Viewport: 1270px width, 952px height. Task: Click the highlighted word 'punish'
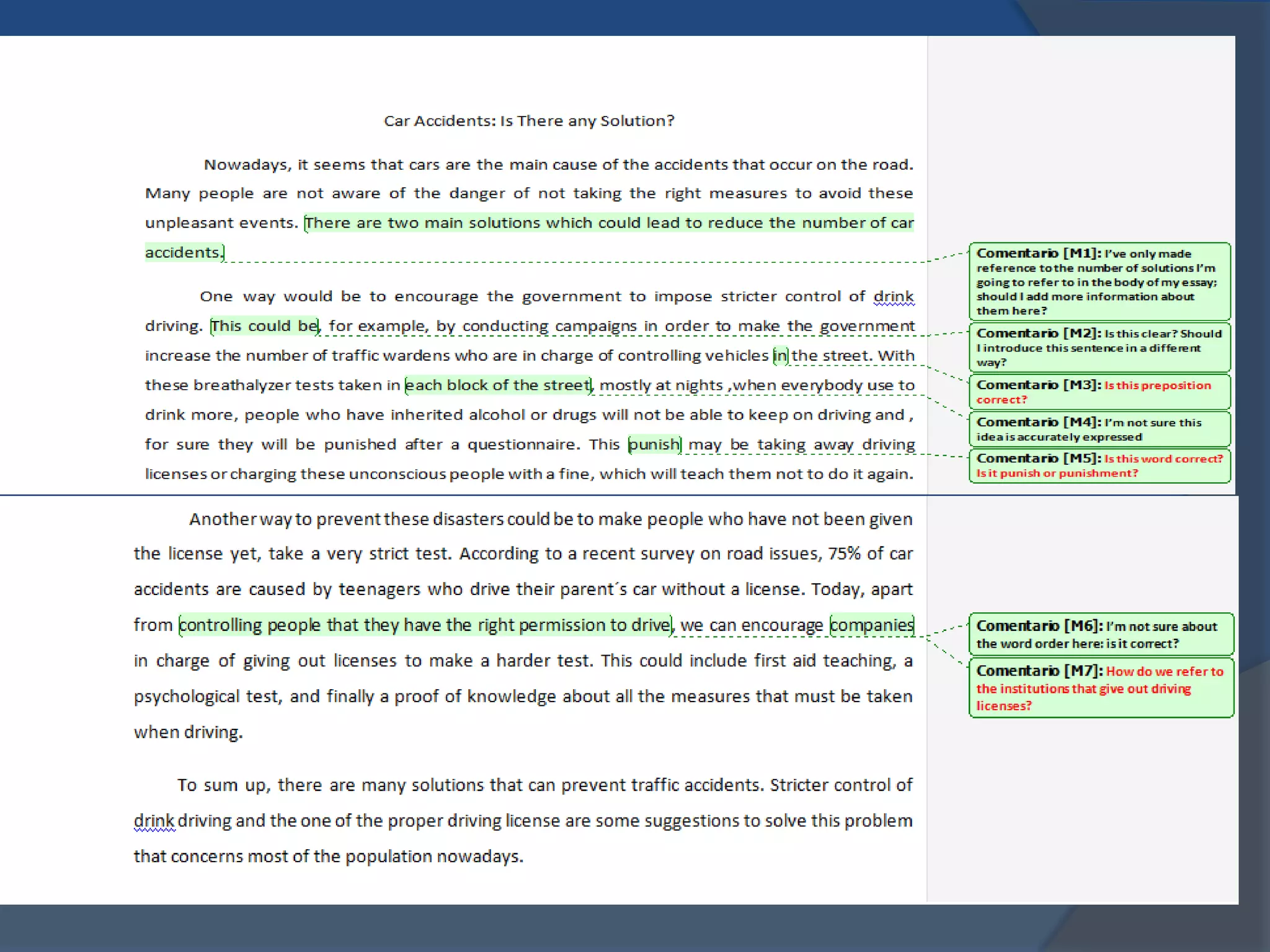coord(654,444)
